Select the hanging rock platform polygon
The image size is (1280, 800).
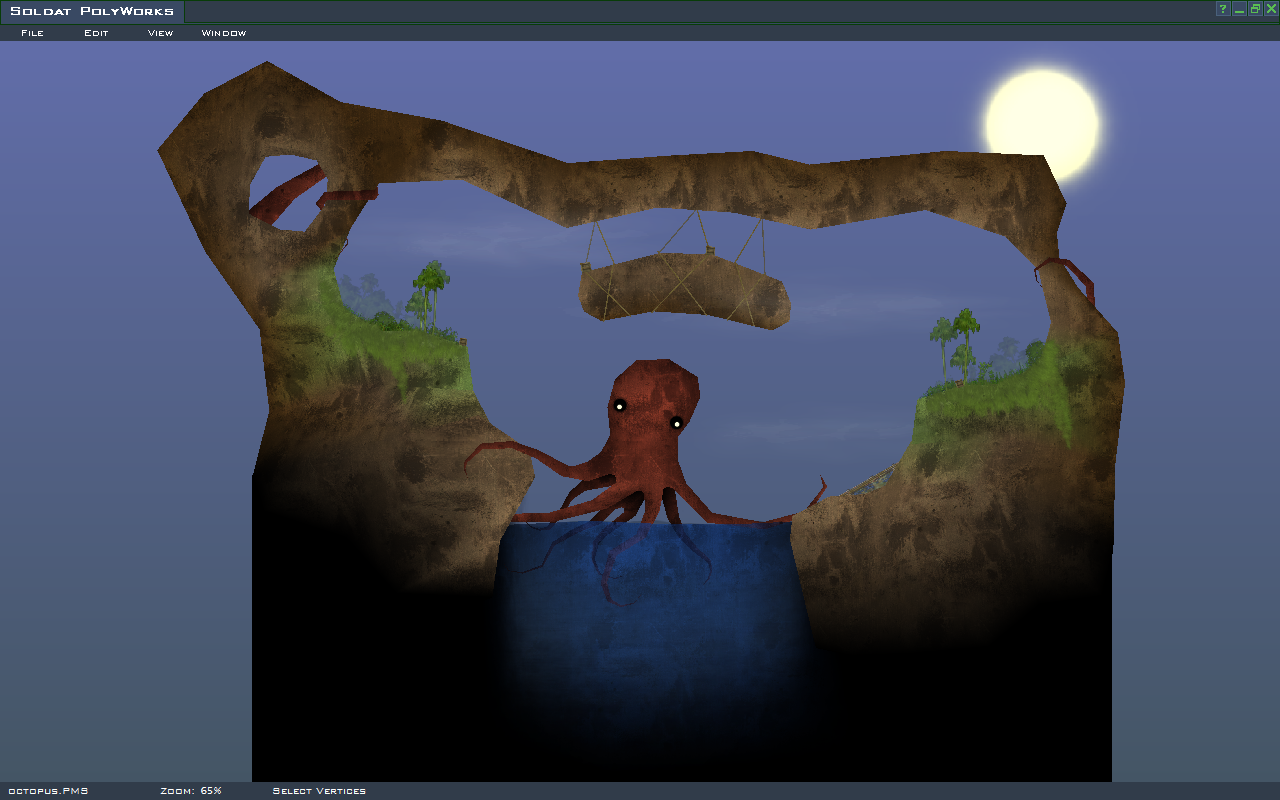tap(685, 290)
